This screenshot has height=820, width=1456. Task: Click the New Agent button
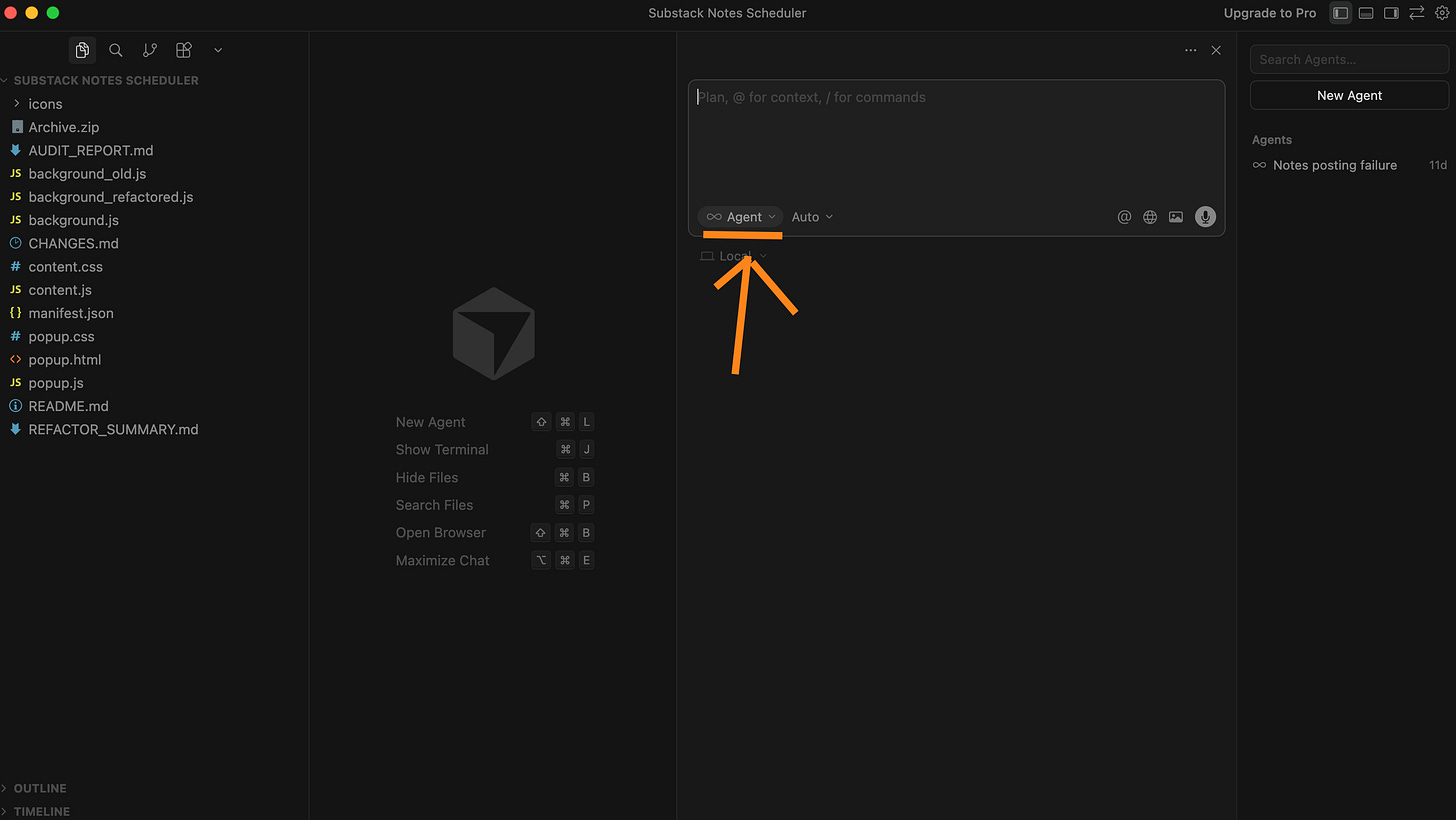coord(1349,95)
